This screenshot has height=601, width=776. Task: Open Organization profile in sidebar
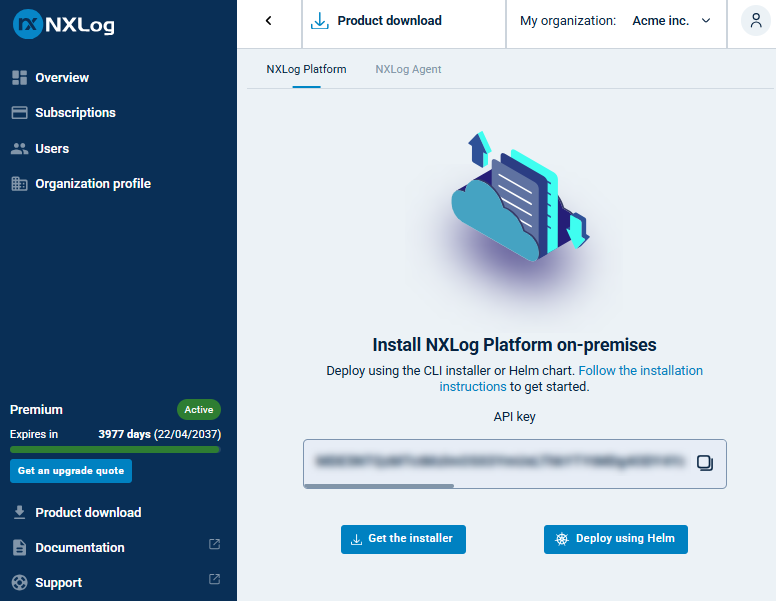tap(93, 184)
